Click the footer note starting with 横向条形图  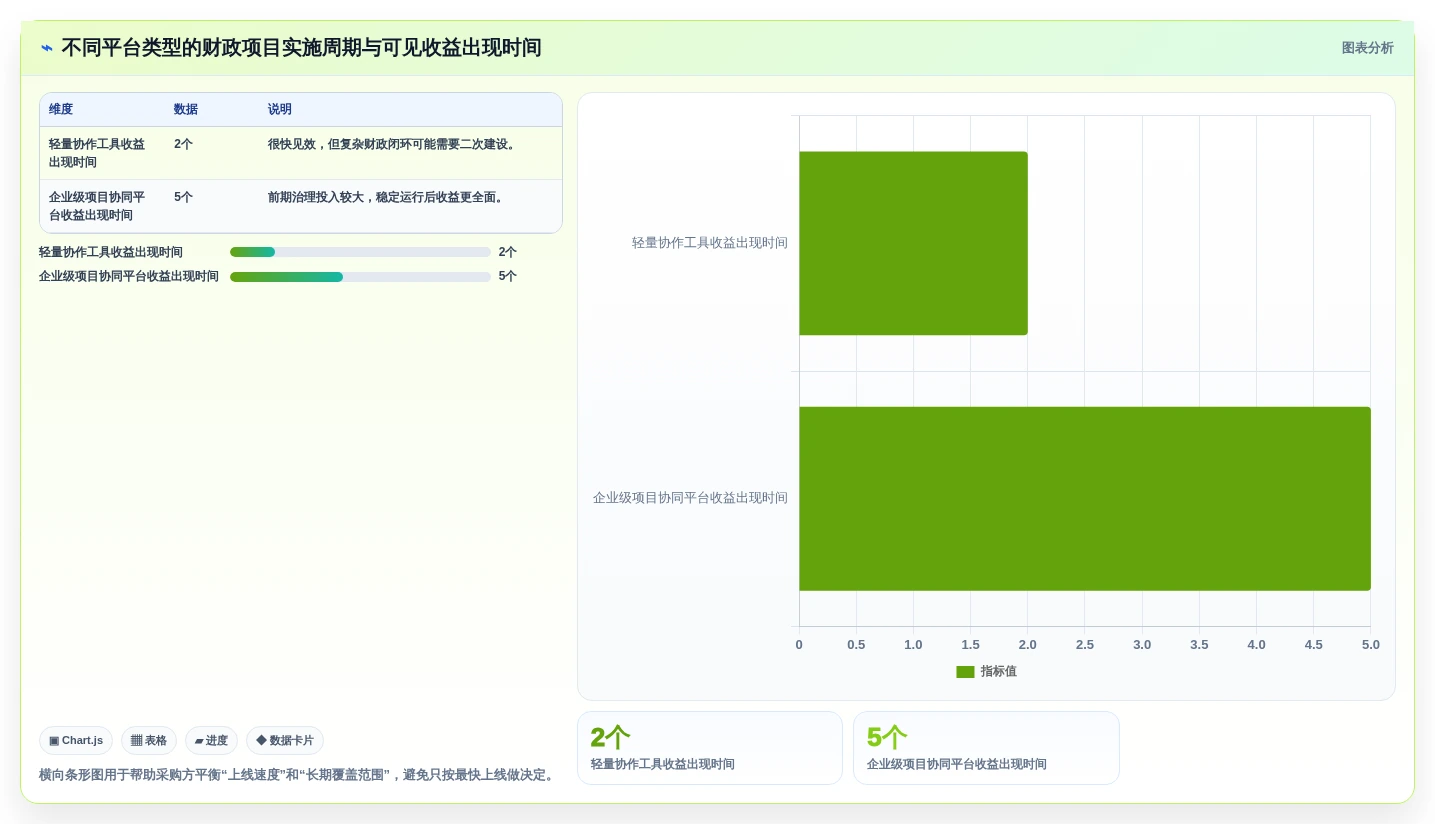(298, 775)
